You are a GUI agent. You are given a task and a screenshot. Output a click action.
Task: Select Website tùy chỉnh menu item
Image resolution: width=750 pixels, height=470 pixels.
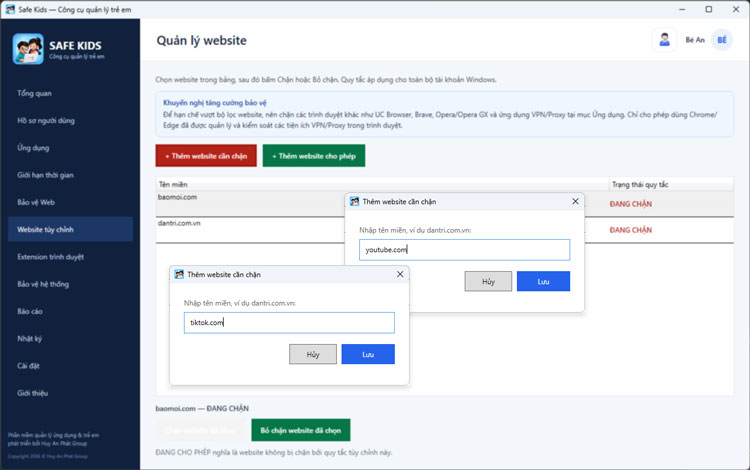coord(70,230)
